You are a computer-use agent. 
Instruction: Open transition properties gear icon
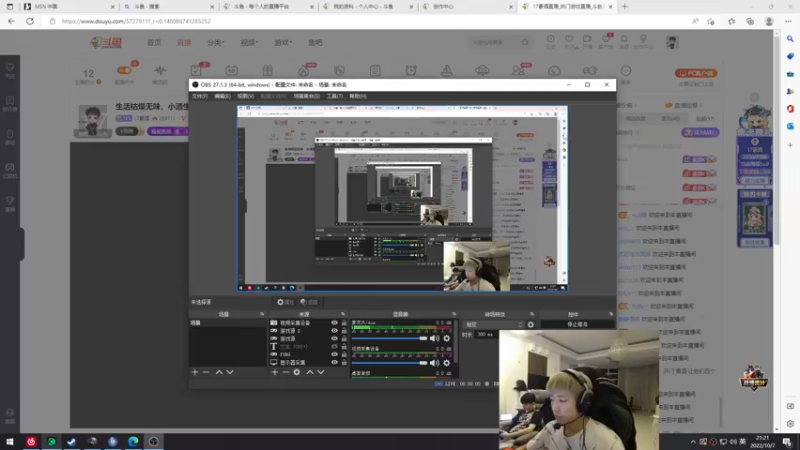click(x=531, y=324)
